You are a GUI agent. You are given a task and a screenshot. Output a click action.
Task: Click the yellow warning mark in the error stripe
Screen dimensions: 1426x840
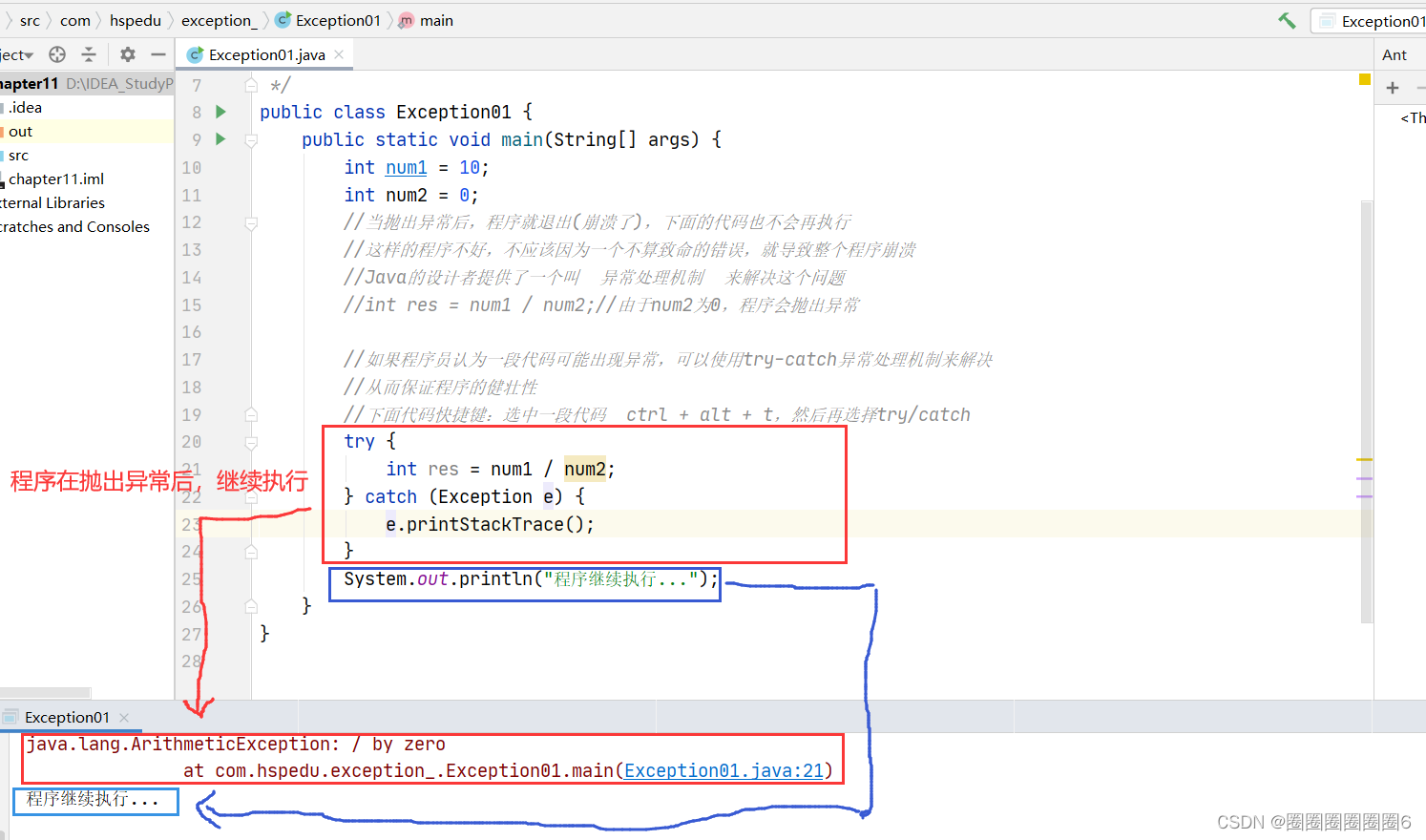pos(1364,460)
